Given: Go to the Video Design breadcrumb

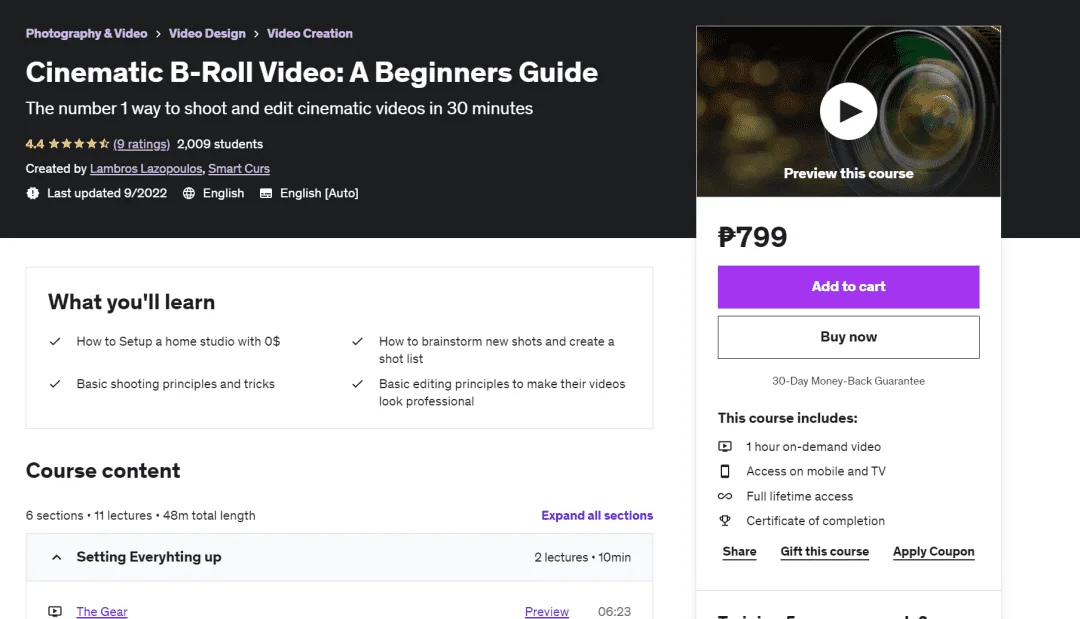Looking at the screenshot, I should 207,33.
